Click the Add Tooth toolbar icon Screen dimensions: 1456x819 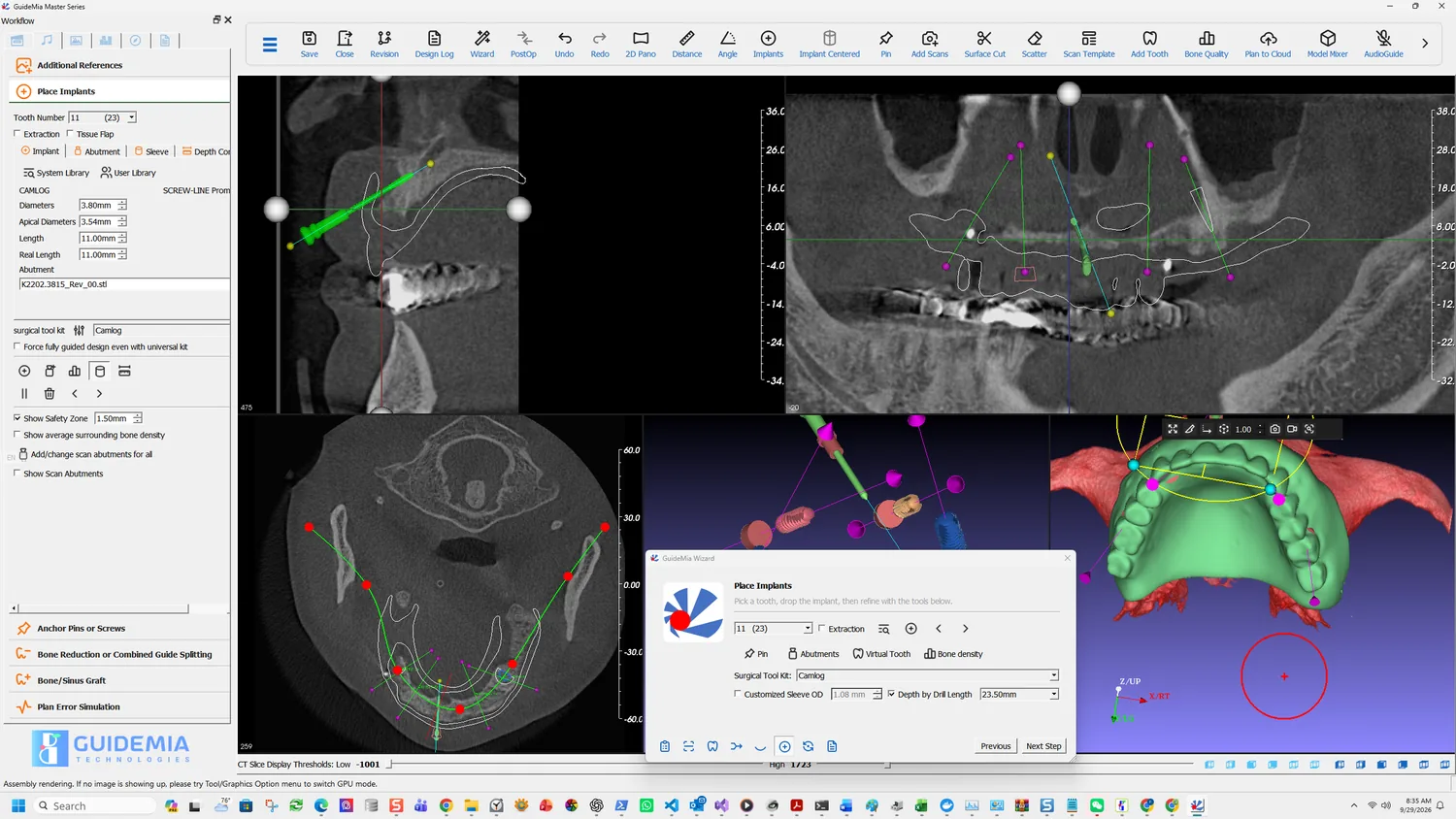coord(1149,44)
